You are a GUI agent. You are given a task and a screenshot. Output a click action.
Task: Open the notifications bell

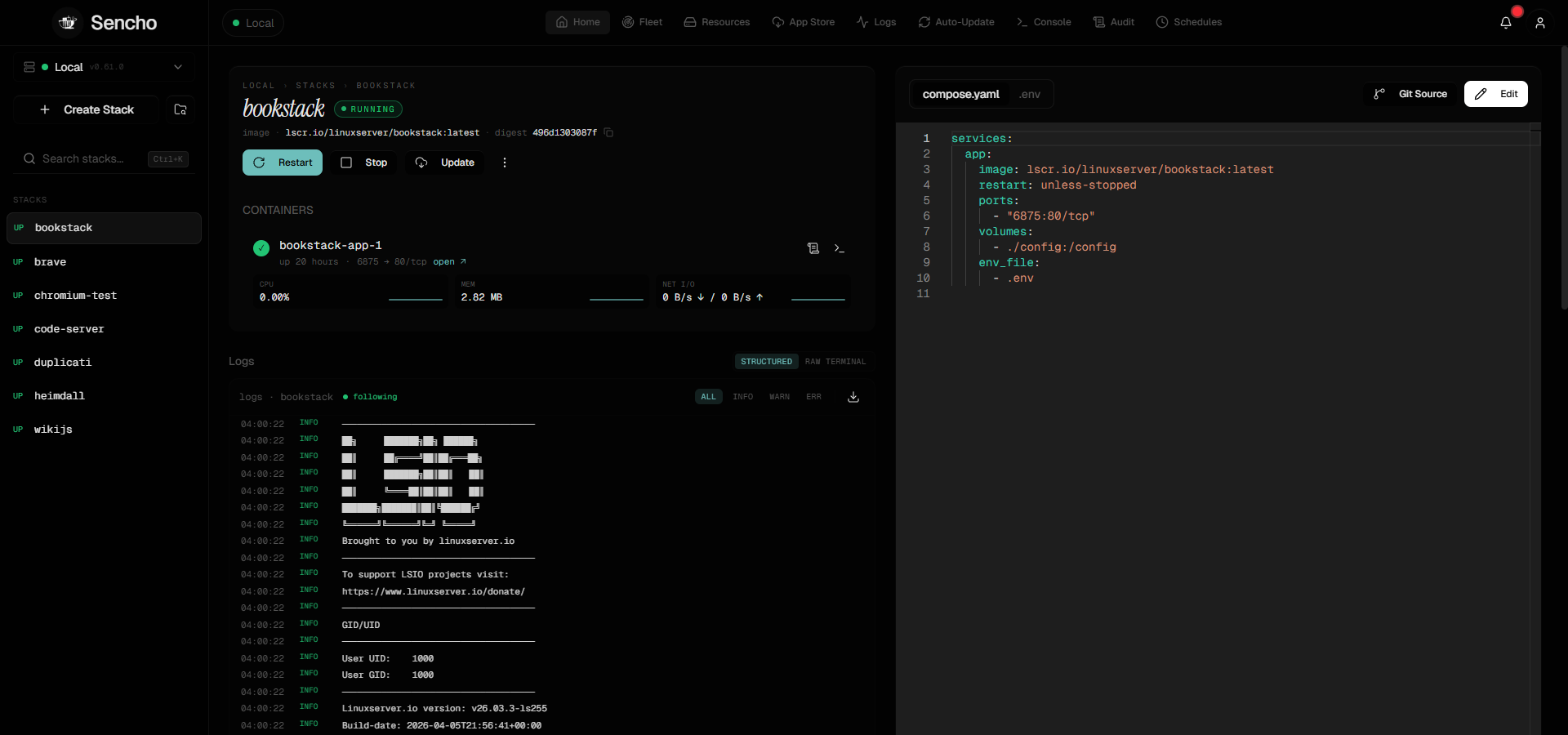tap(1506, 23)
